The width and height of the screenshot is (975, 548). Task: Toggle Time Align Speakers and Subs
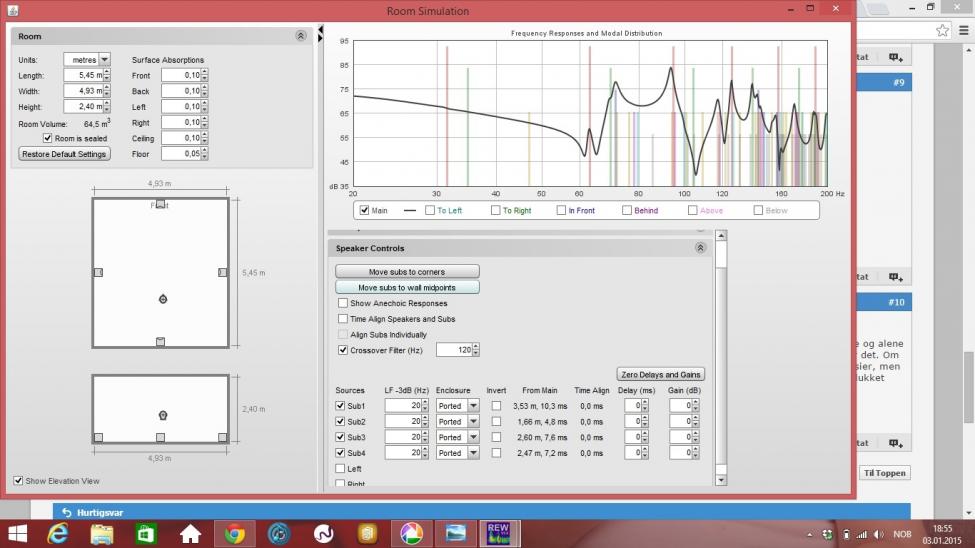[343, 318]
